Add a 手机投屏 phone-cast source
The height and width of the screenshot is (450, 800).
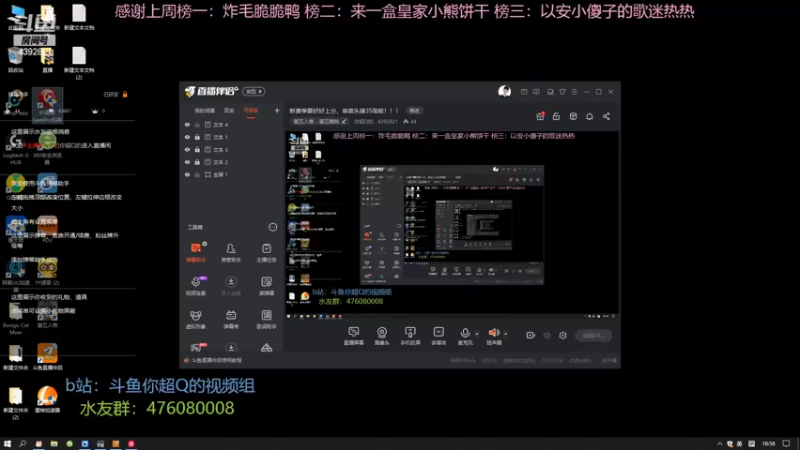(410, 336)
